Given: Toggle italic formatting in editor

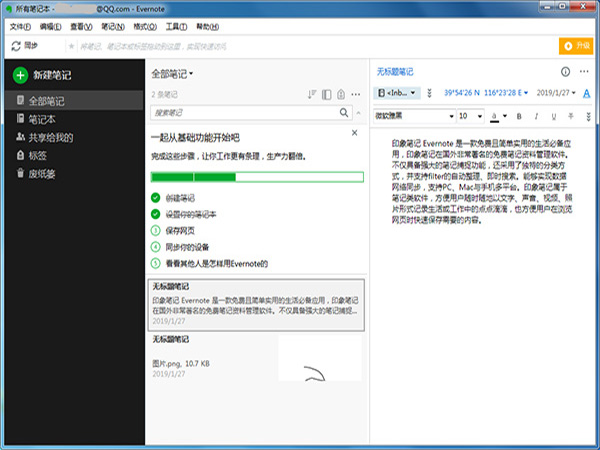Looking at the screenshot, I should [x=536, y=116].
